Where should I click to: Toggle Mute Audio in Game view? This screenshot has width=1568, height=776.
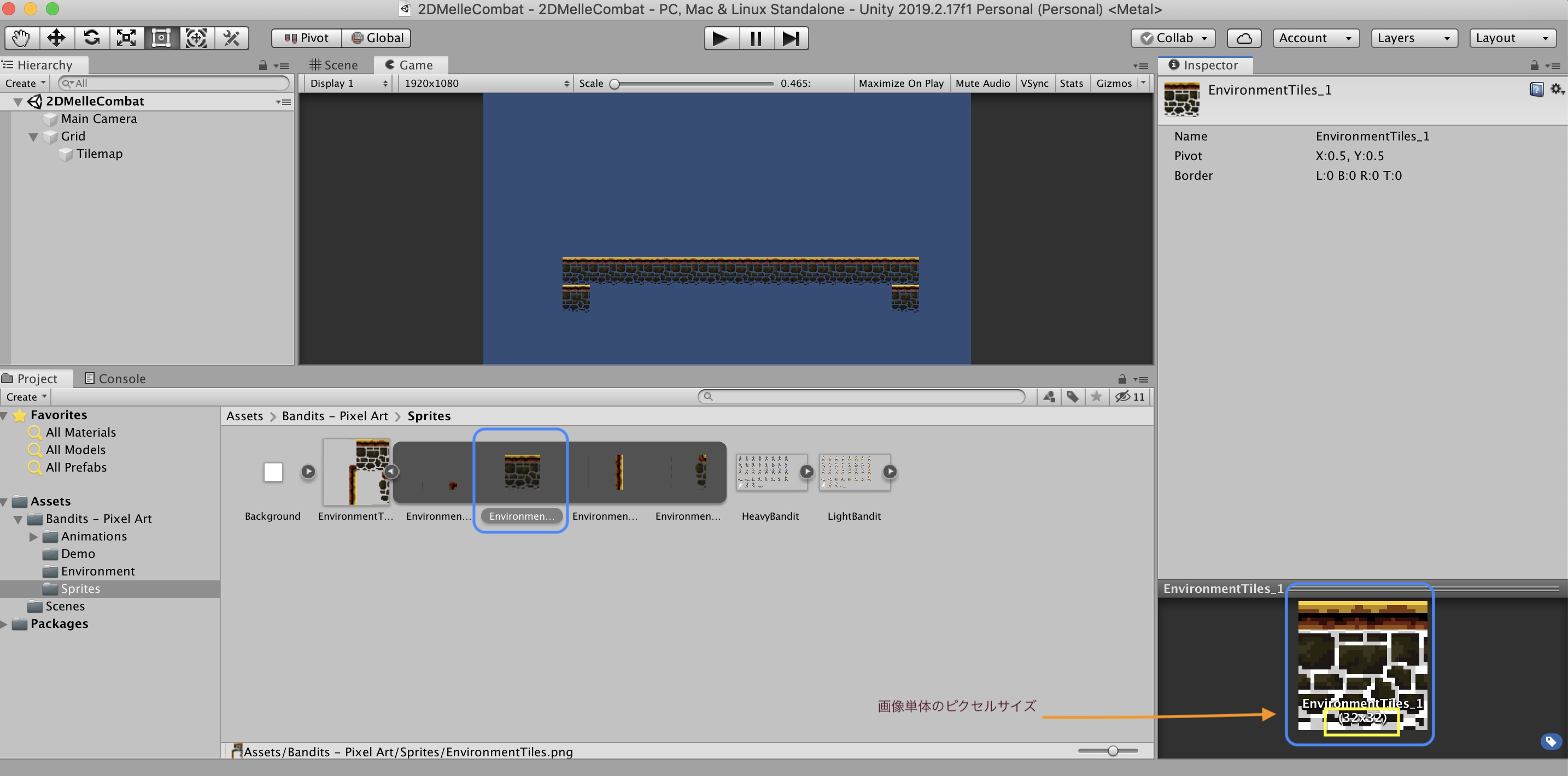(x=982, y=84)
